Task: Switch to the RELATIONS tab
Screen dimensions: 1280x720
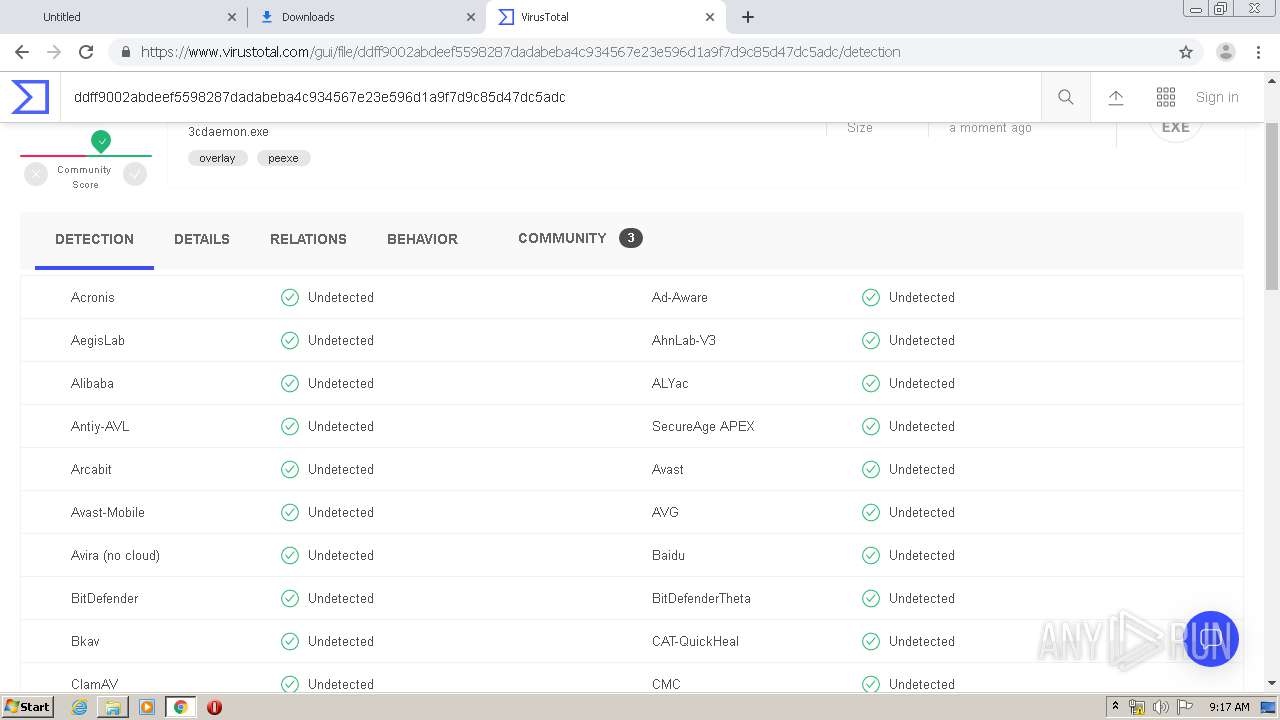Action: click(x=308, y=240)
